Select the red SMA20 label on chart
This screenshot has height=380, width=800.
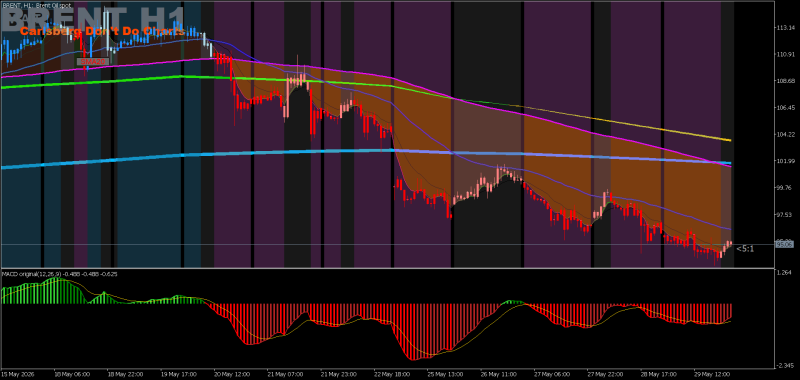pyautogui.click(x=92, y=61)
